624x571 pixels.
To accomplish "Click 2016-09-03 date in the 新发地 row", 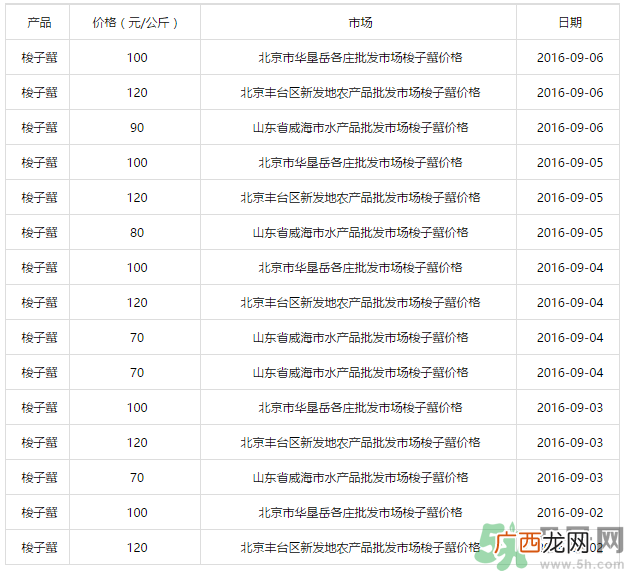I will [x=570, y=443].
